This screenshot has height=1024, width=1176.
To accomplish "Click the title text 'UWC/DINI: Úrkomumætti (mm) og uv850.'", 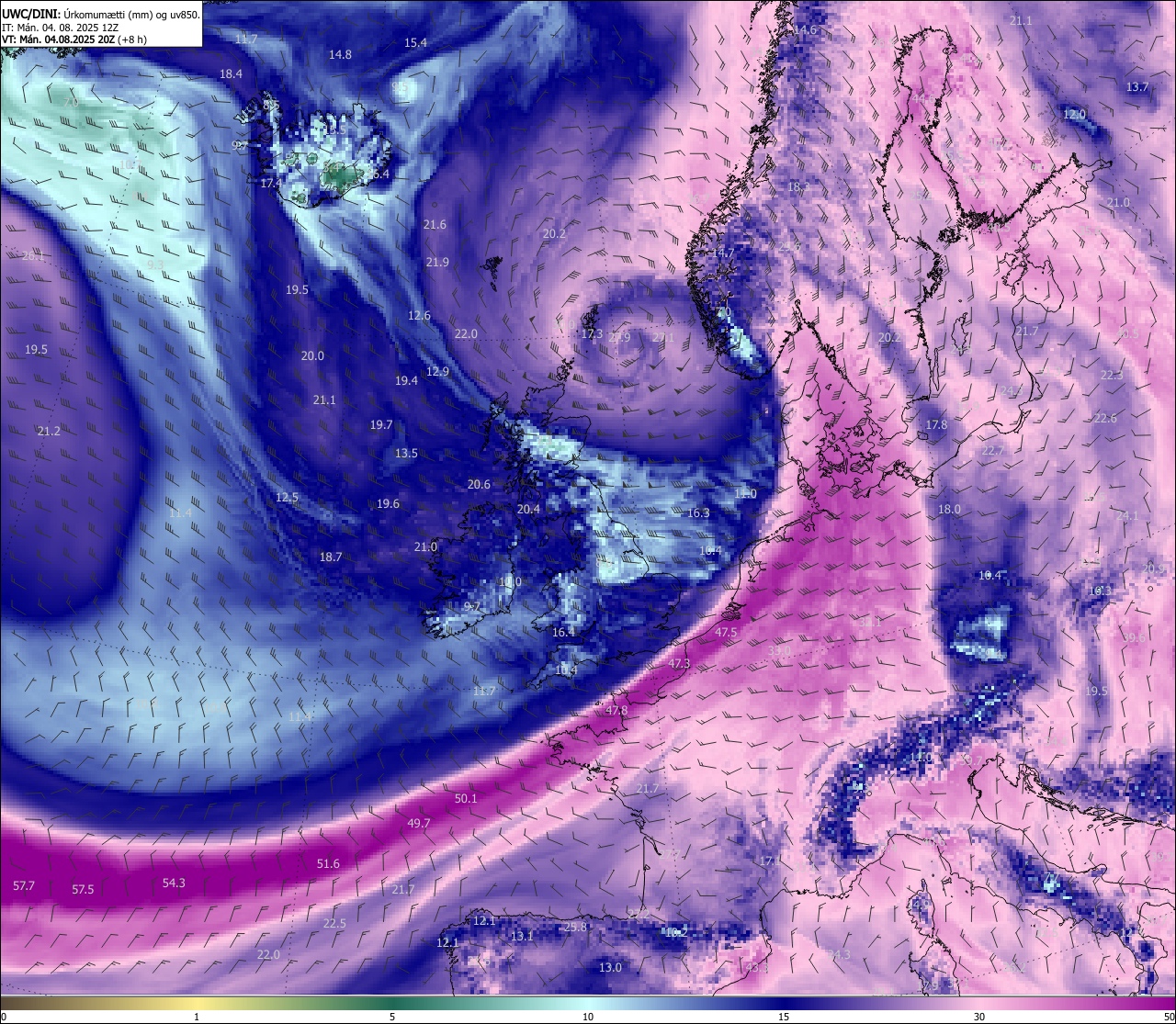I will coord(101,15).
